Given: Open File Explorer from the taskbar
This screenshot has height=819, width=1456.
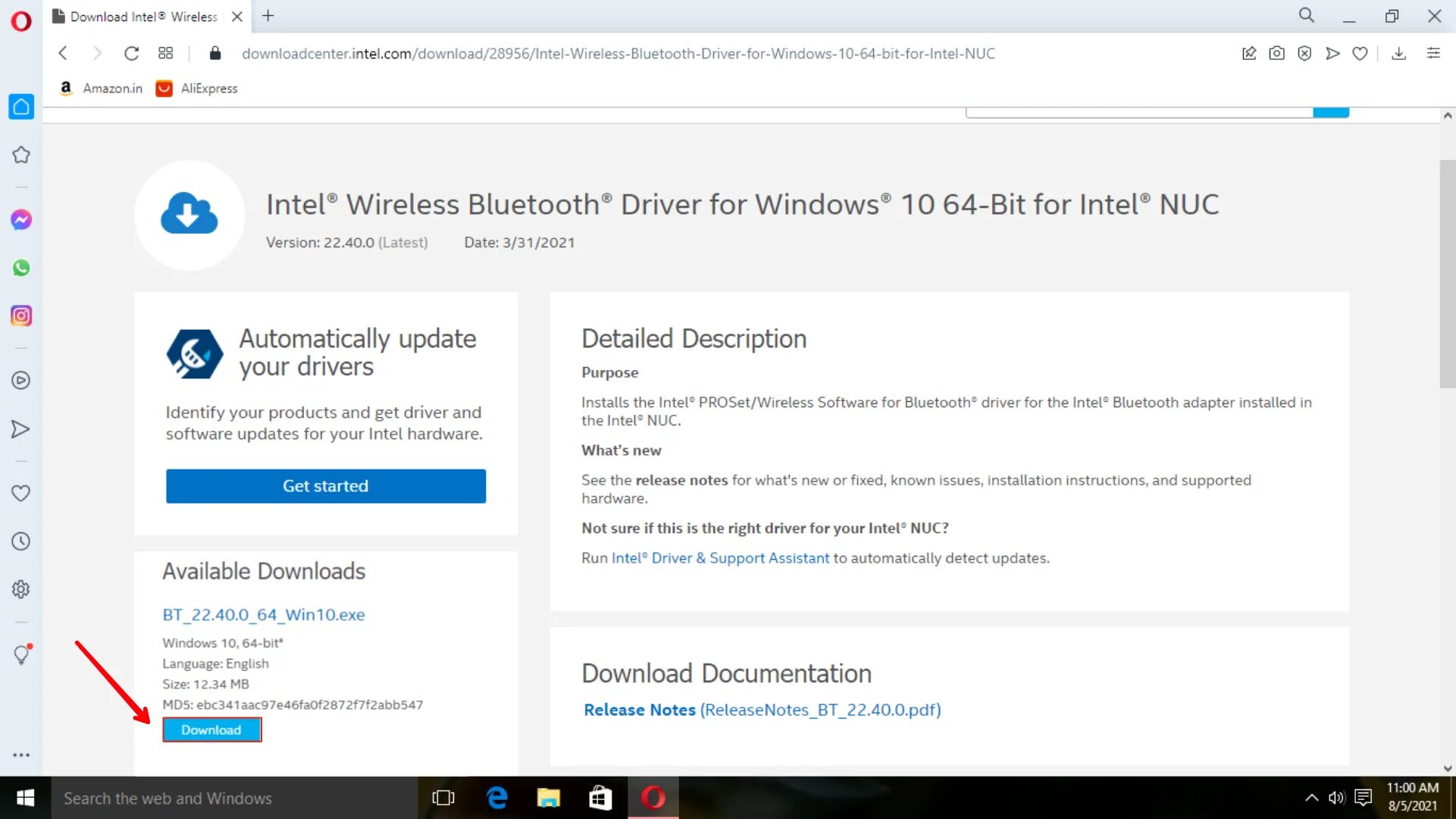Looking at the screenshot, I should pyautogui.click(x=549, y=798).
